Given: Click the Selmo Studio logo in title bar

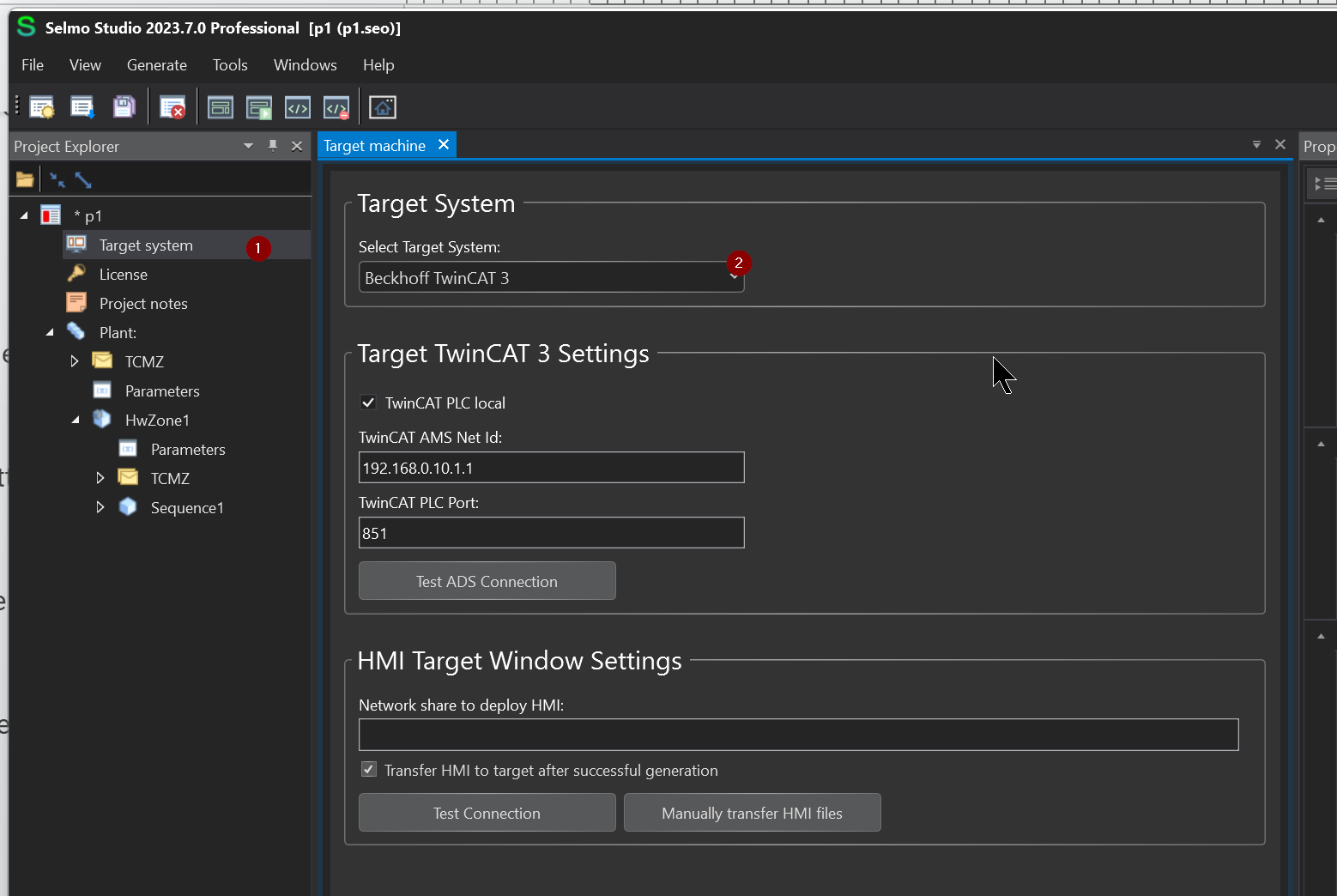Looking at the screenshot, I should tap(27, 27).
